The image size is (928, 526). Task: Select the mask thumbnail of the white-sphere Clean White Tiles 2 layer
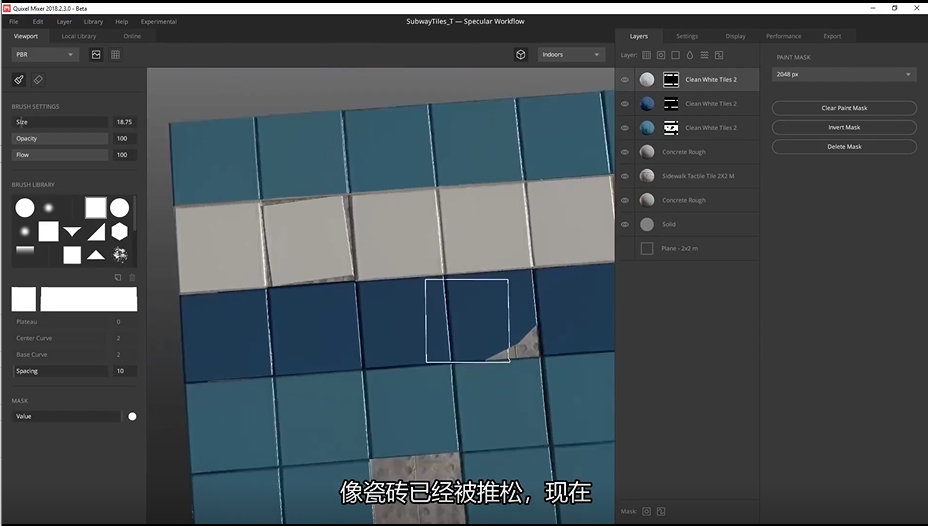point(671,79)
